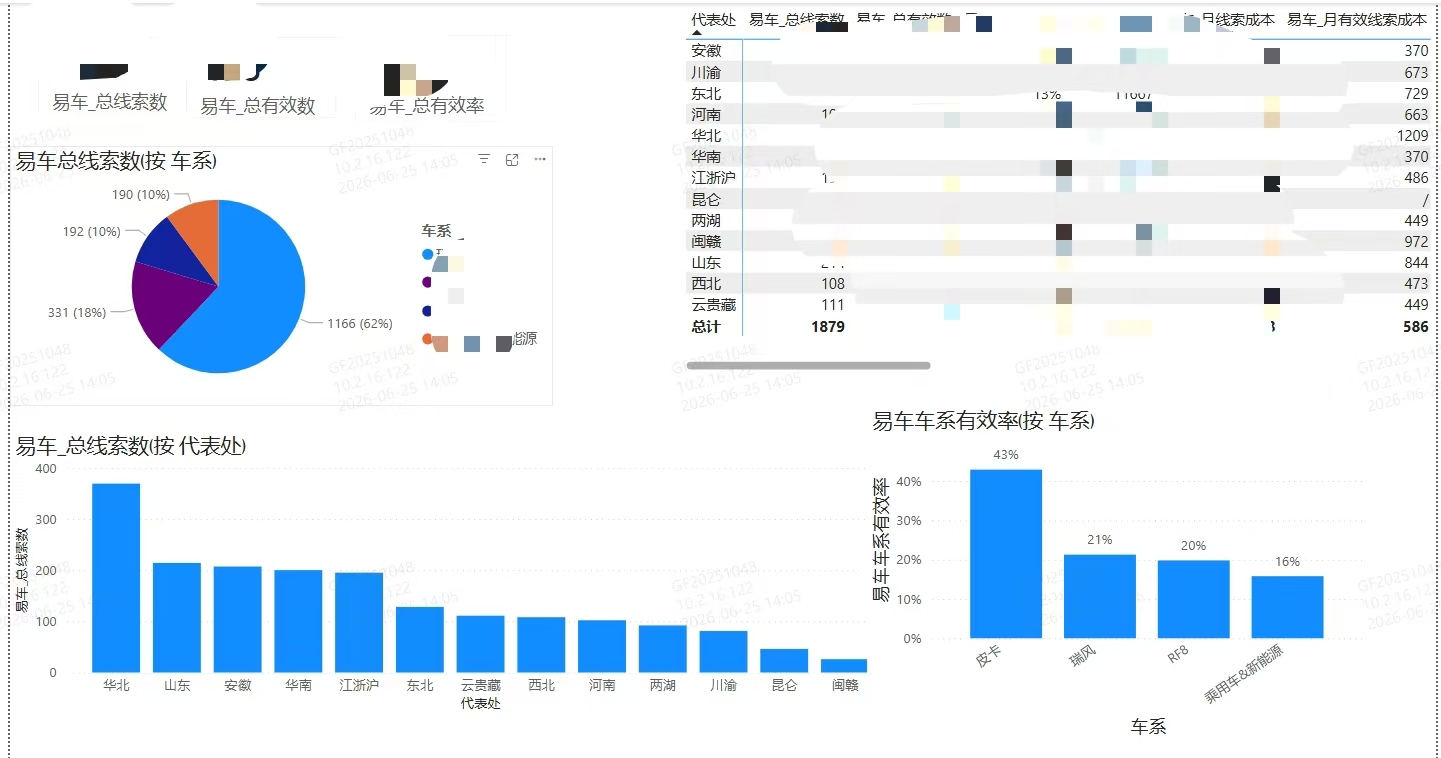1441x758 pixels.
Task: Select the 昆仑 bar in 代表处 chart
Action: pos(784,661)
